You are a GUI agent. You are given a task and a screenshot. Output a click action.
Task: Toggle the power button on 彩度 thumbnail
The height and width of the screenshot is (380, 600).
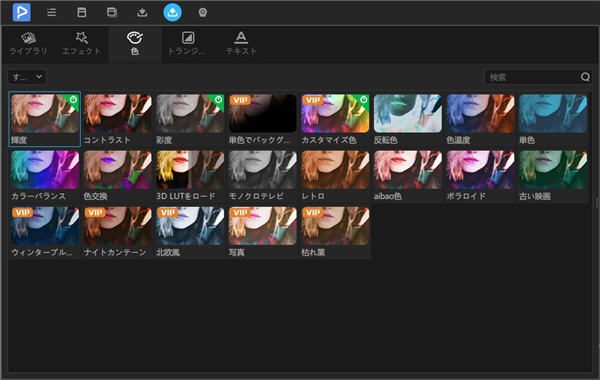pyautogui.click(x=218, y=99)
